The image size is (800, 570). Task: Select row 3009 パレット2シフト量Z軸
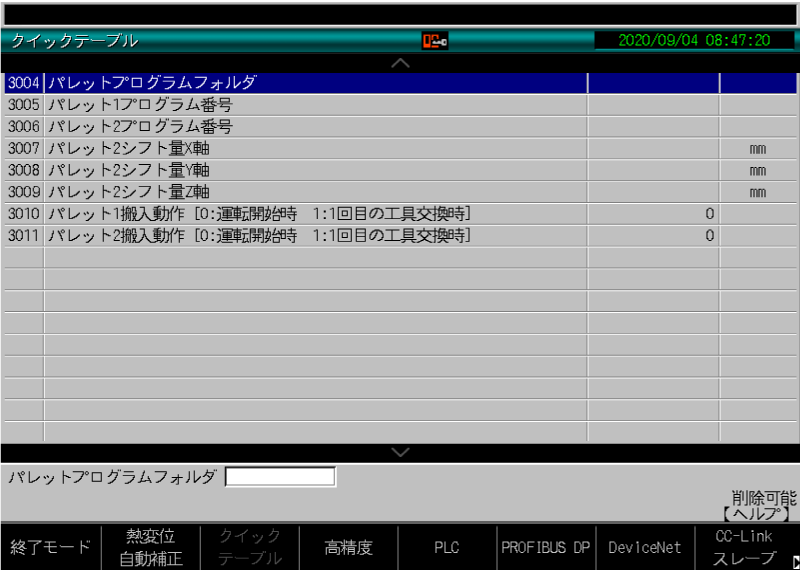click(x=401, y=192)
